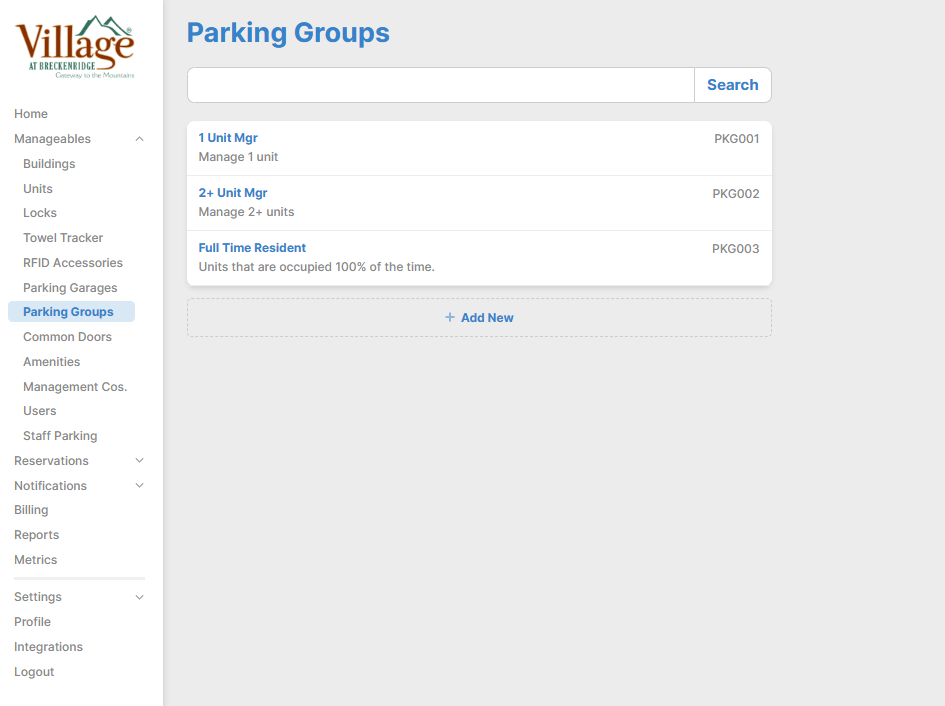Screen dimensions: 945x706
Task: Open the Billing page
Action: point(31,510)
